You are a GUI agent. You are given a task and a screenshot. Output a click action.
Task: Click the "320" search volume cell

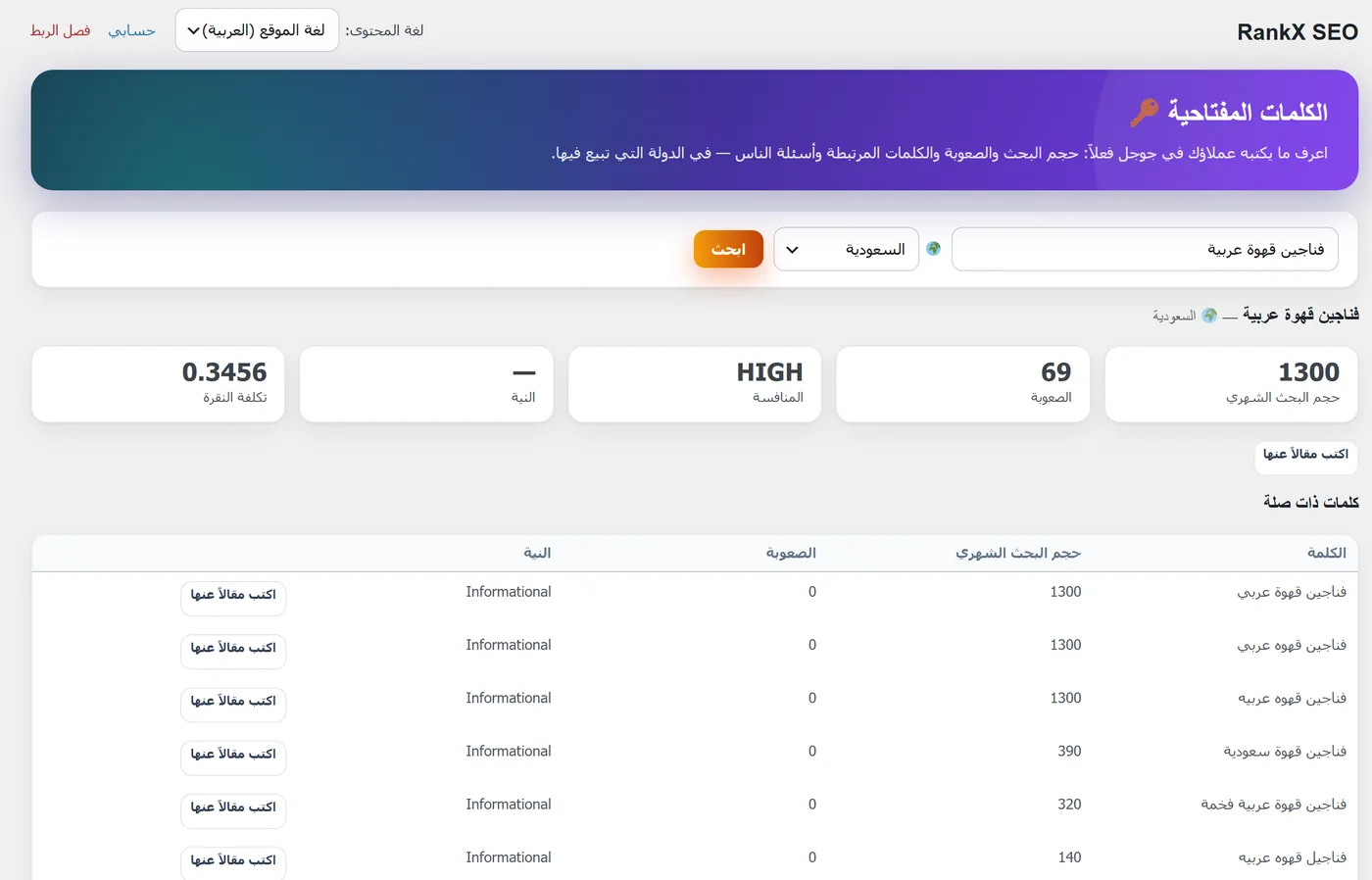click(1069, 805)
